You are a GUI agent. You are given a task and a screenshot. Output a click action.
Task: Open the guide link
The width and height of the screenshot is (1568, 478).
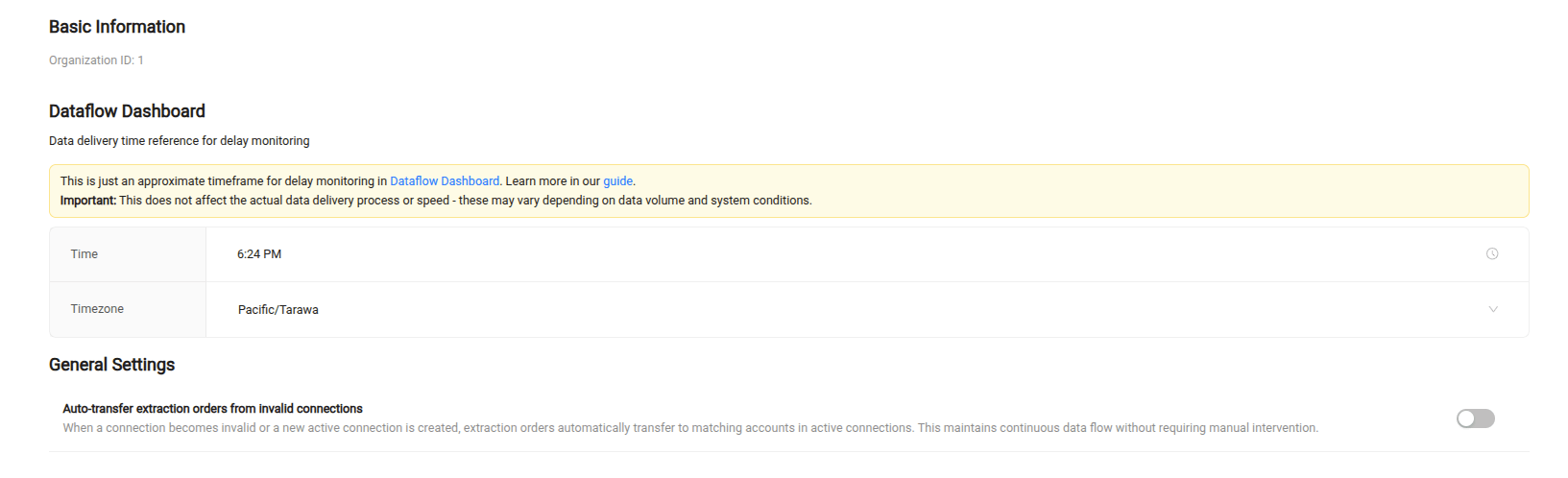(x=617, y=181)
